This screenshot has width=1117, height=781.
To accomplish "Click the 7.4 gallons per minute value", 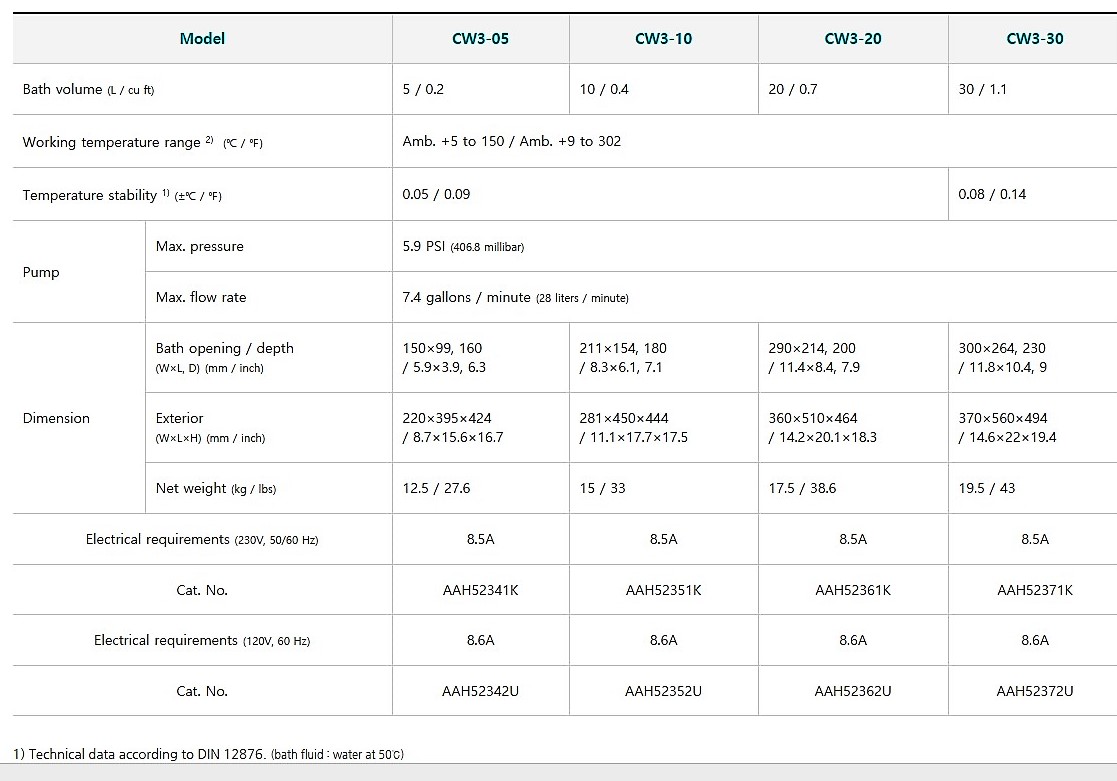I will [515, 298].
